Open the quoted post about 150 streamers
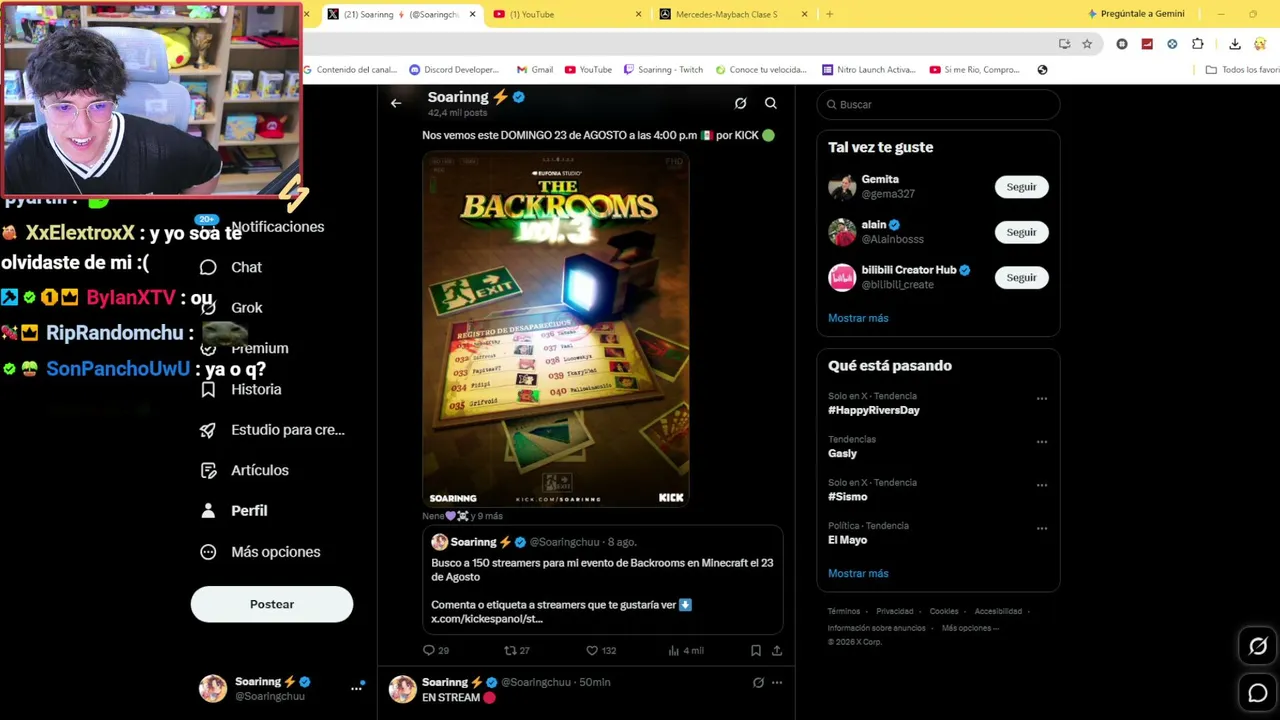The image size is (1280, 720). point(602,579)
